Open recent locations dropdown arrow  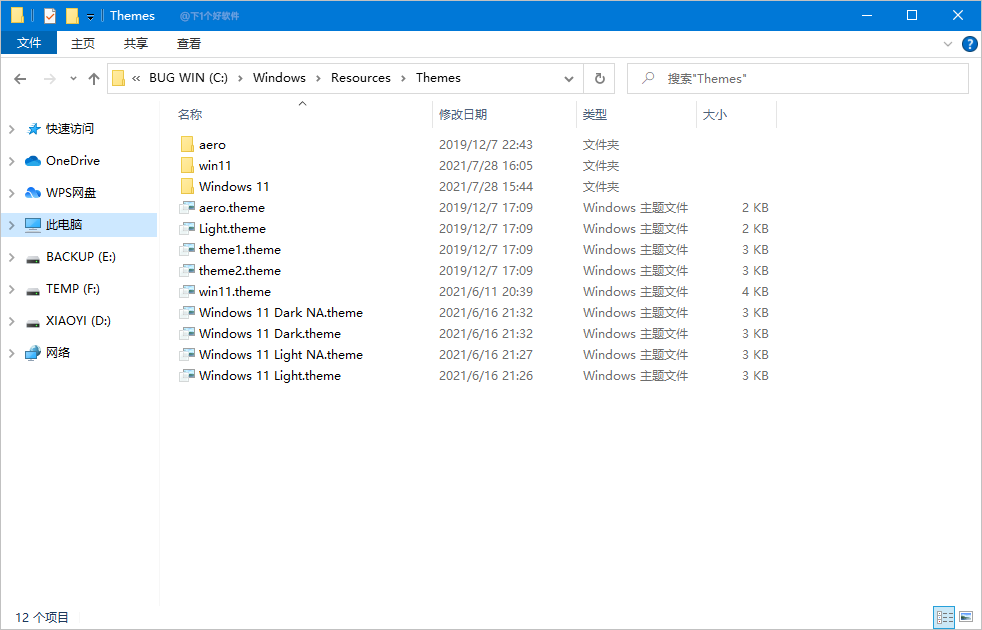click(x=73, y=79)
